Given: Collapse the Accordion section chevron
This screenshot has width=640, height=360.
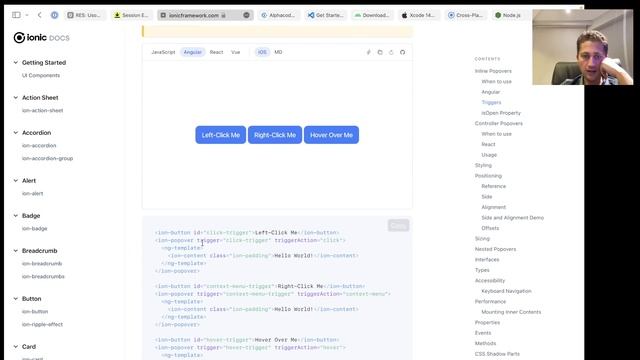Looking at the screenshot, I should pyautogui.click(x=16, y=133).
